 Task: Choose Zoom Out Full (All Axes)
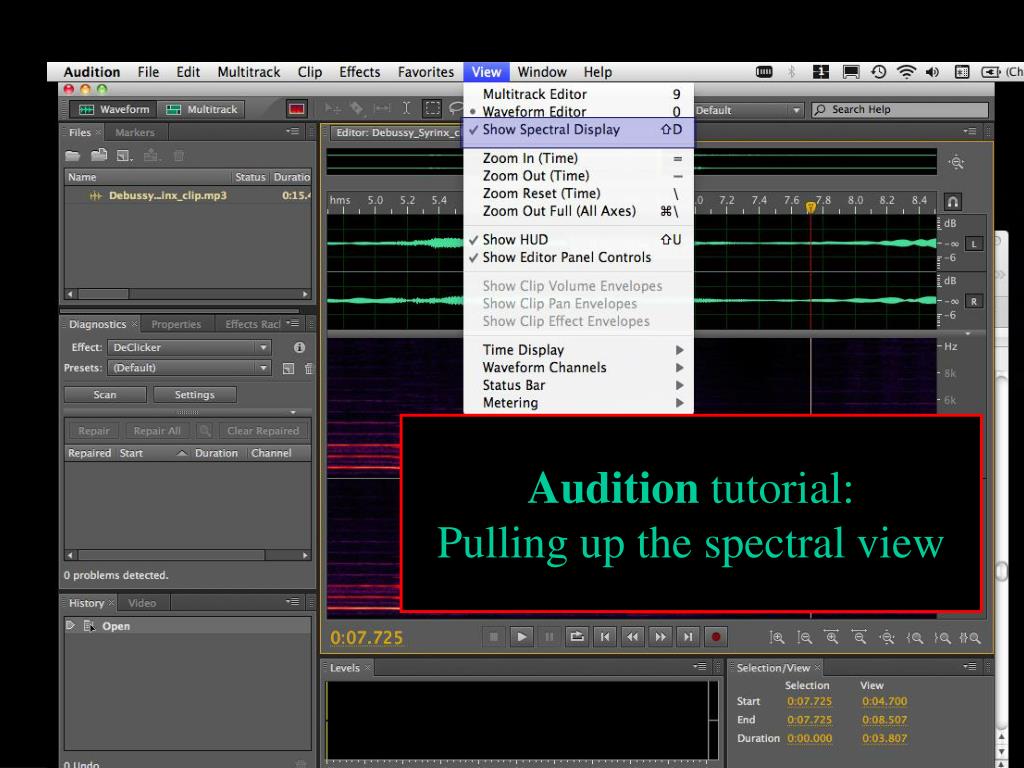[x=578, y=211]
